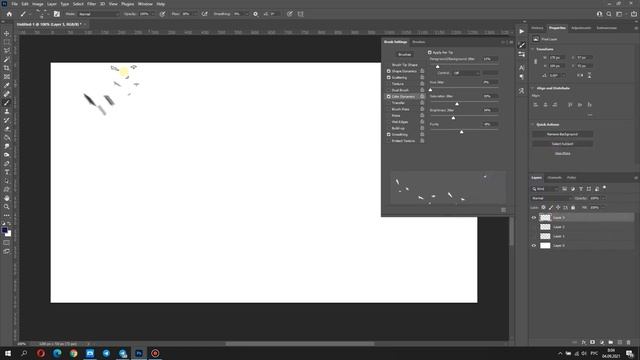Lock all for the layer
Viewport: 640px width, 360px height.
pos(573,207)
